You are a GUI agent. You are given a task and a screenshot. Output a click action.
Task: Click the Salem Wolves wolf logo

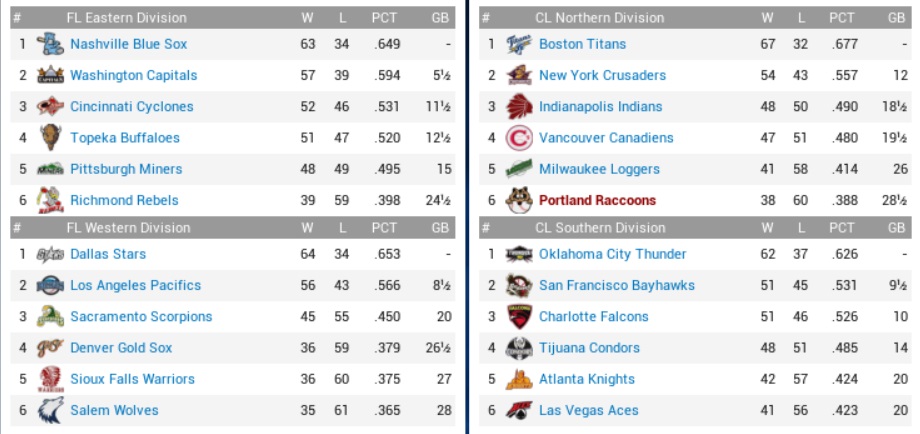pyautogui.click(x=50, y=410)
